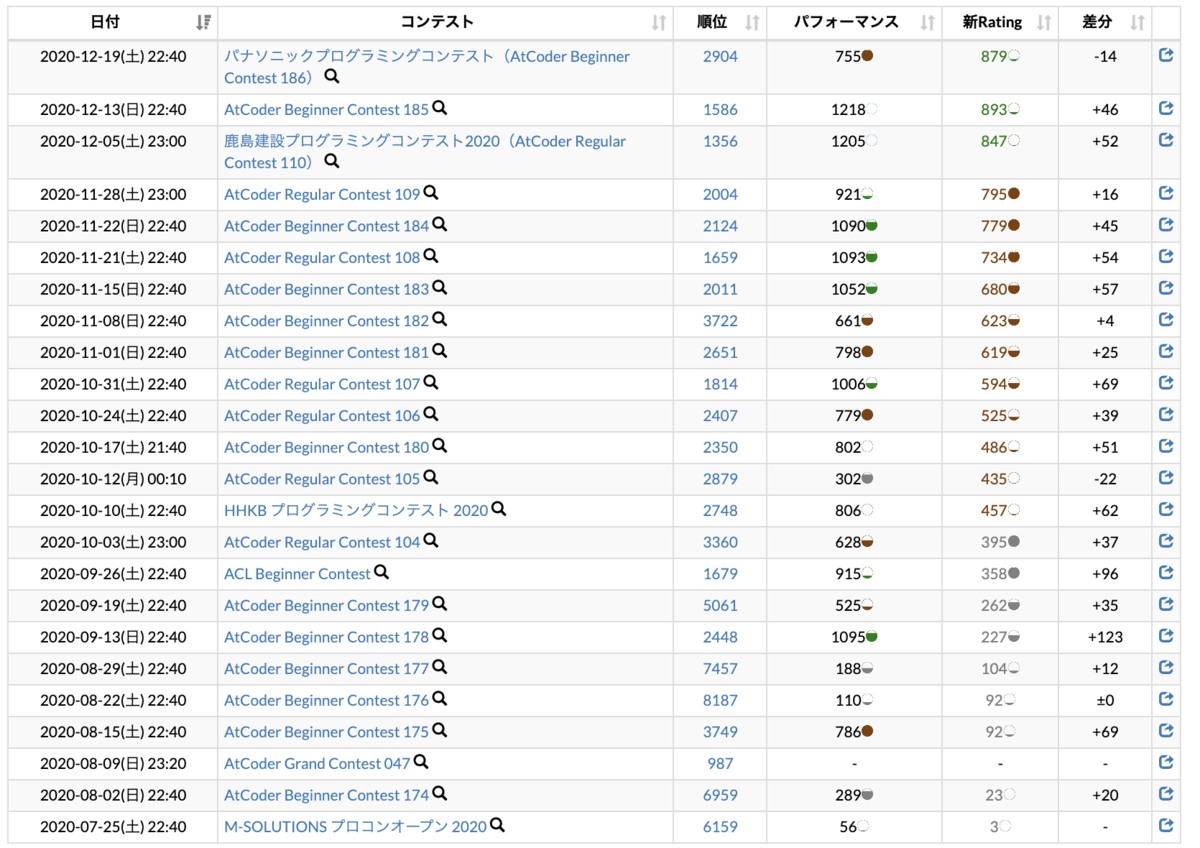Click share icon in Beginner Contest 174 row
This screenshot has width=1200, height=848.
coord(1165,794)
